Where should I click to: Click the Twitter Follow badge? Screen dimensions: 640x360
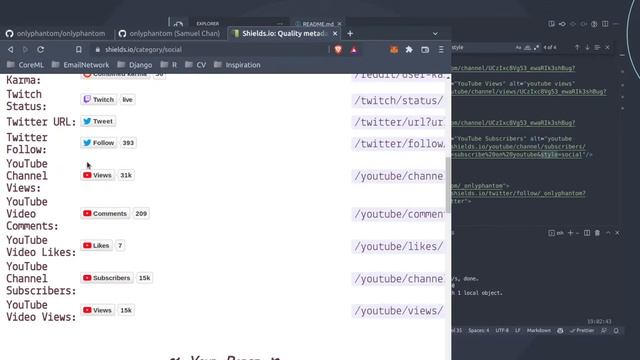(x=109, y=143)
